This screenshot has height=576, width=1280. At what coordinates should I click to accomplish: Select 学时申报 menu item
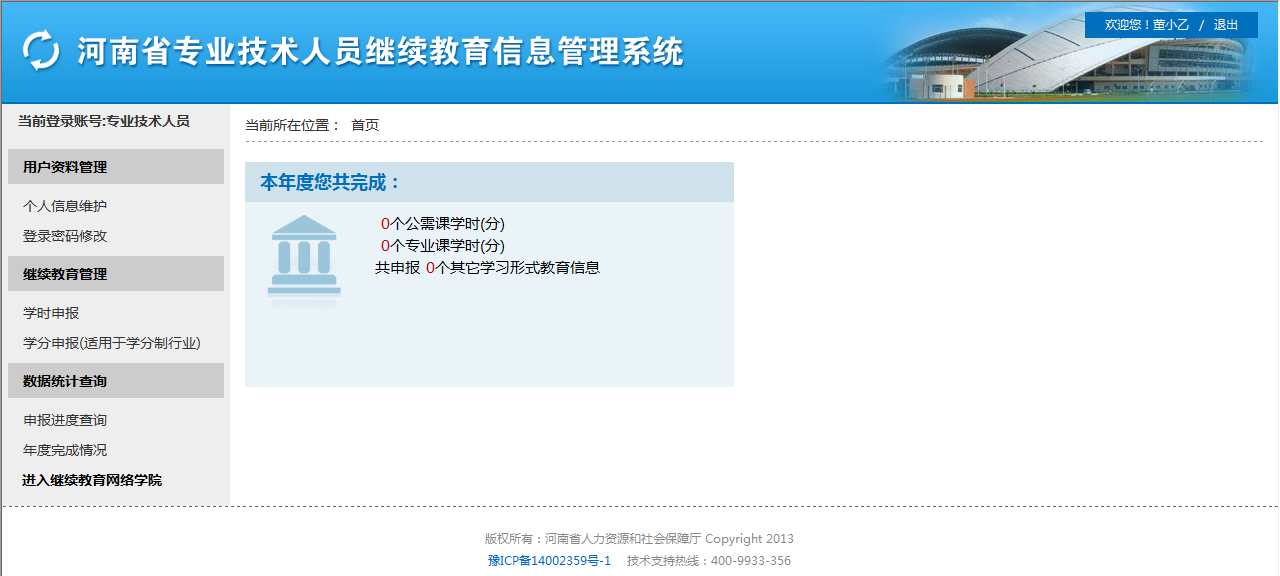click(51, 313)
